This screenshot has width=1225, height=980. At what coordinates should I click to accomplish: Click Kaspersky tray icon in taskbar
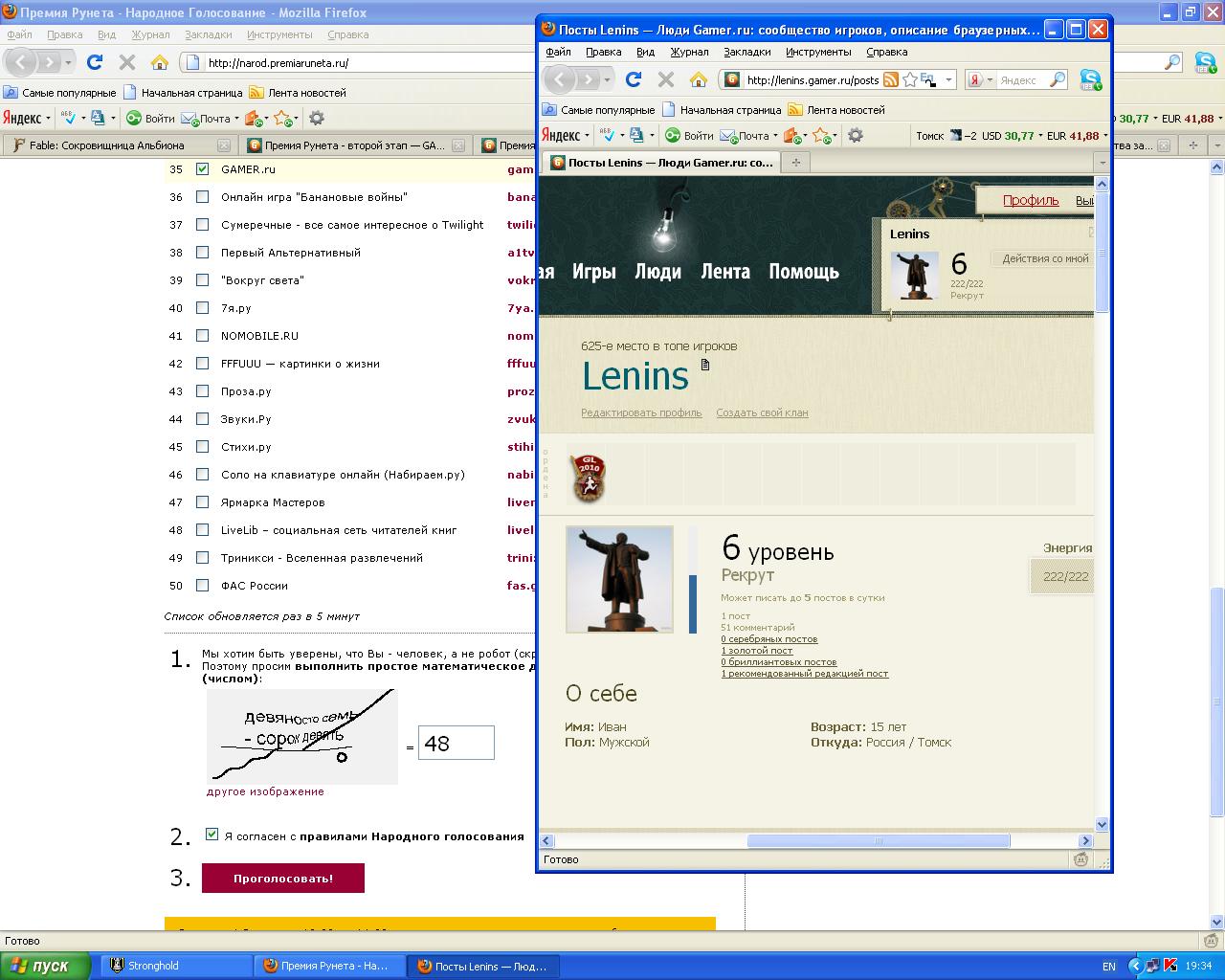1170,967
